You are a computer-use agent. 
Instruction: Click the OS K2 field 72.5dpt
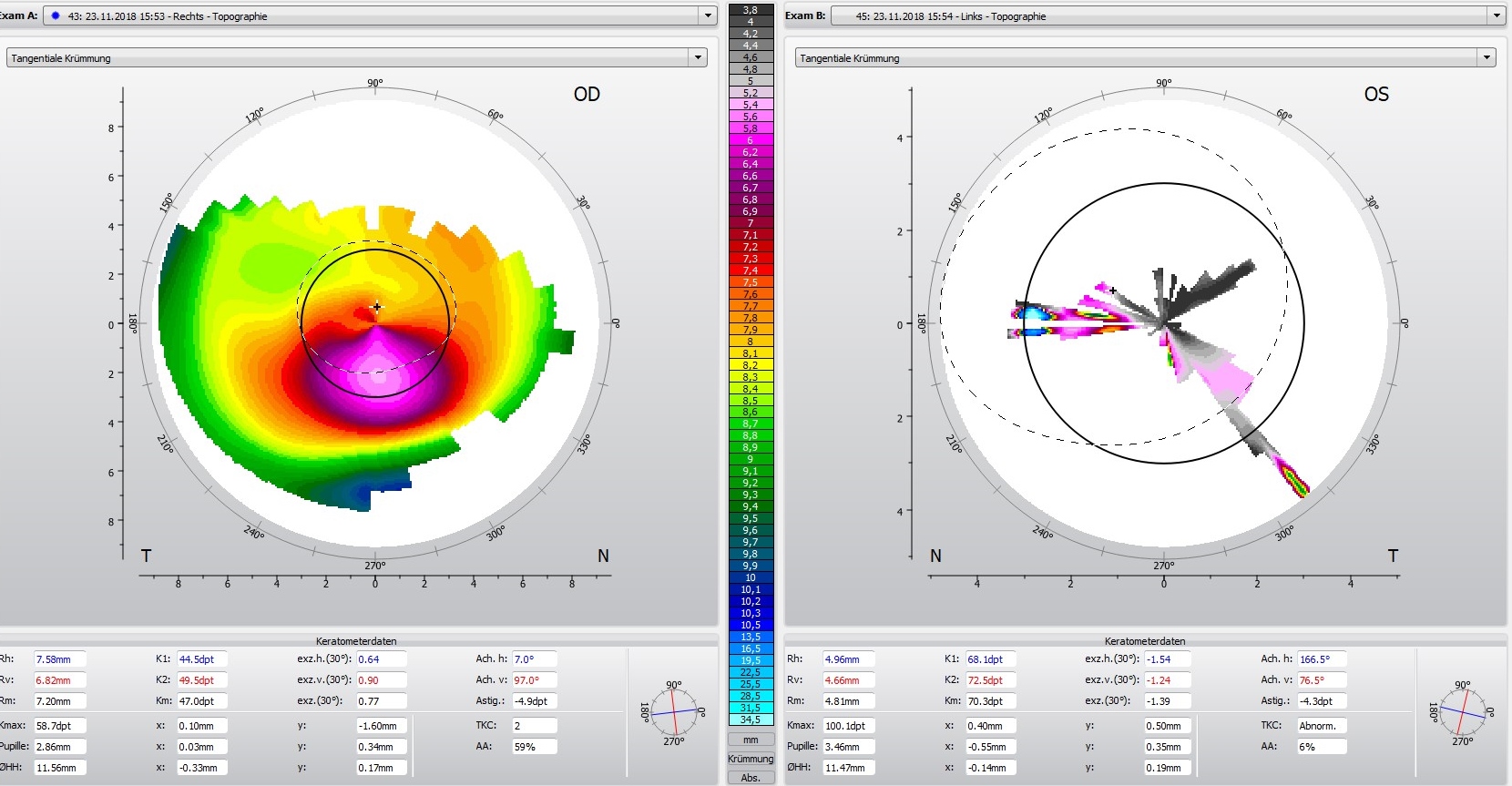tap(991, 680)
